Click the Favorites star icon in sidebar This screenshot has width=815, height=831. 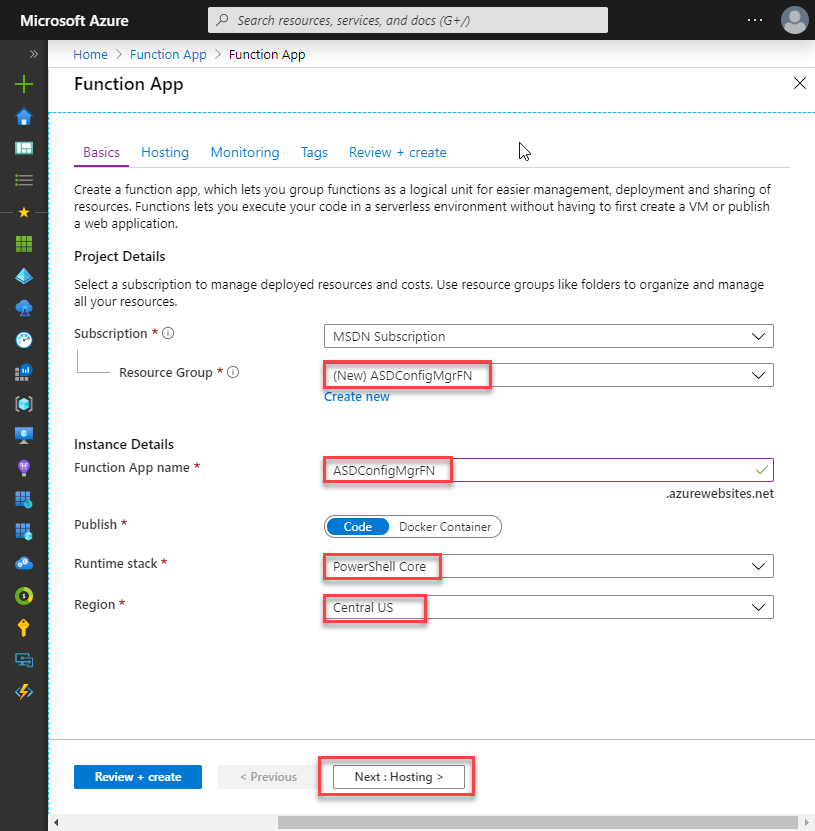point(24,213)
